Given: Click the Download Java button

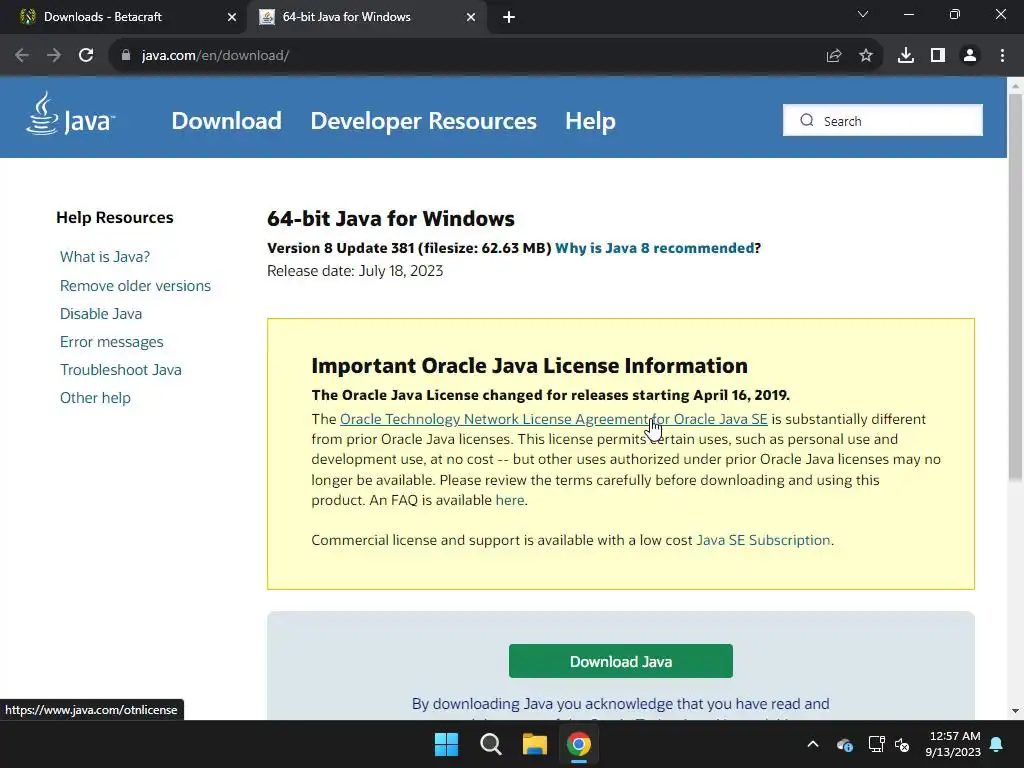Looking at the screenshot, I should pos(620,661).
